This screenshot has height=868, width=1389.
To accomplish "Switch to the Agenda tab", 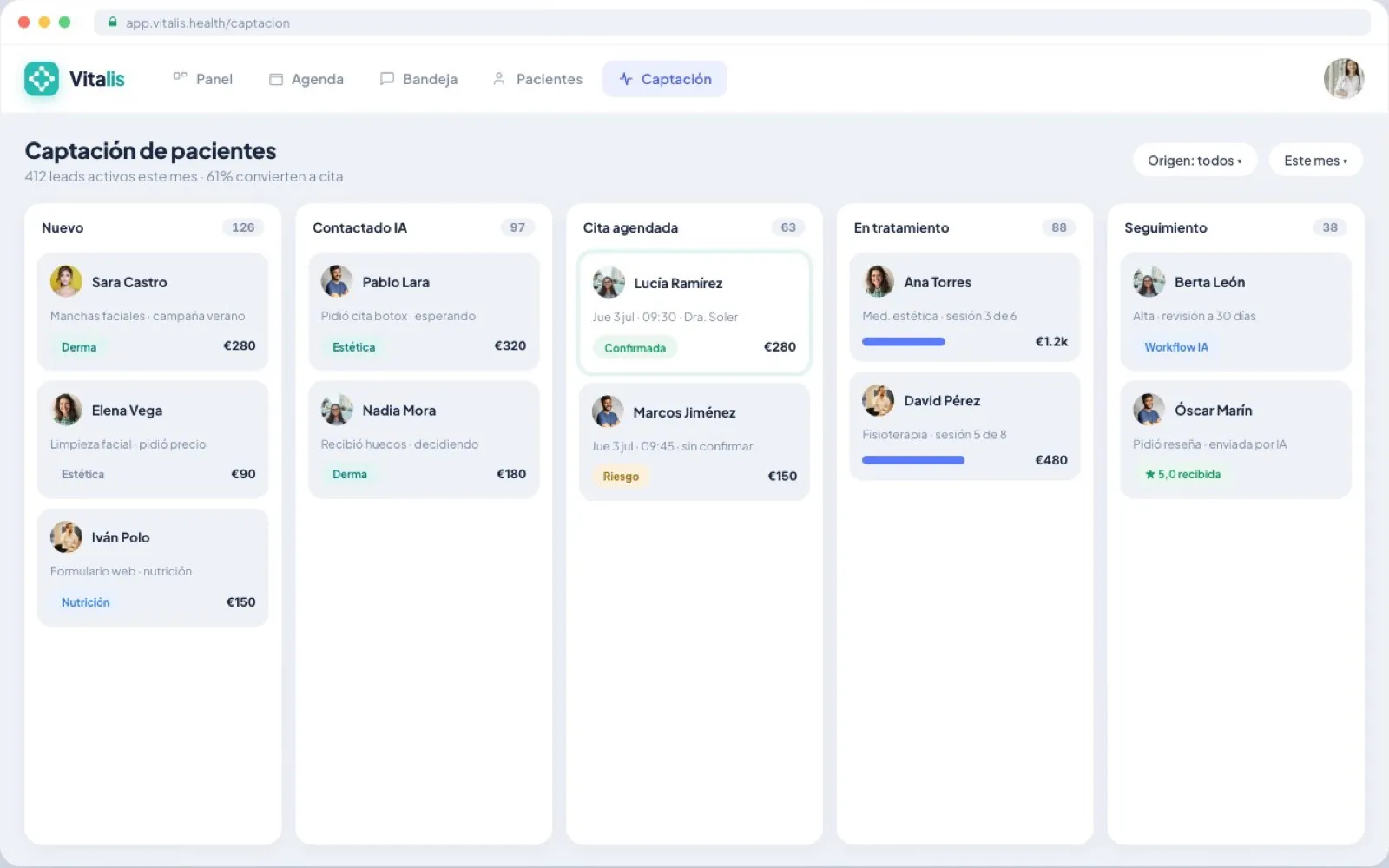I will 306,79.
